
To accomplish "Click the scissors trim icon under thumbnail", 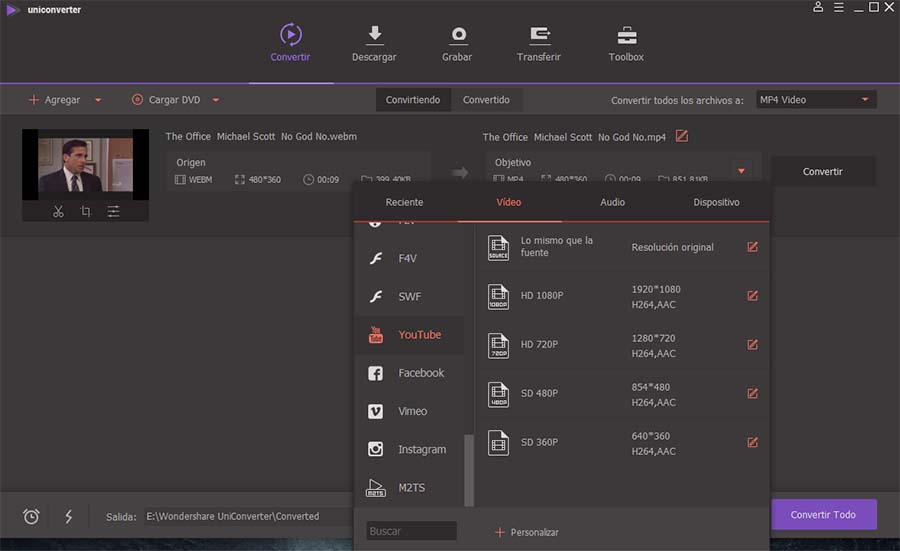I will [58, 211].
